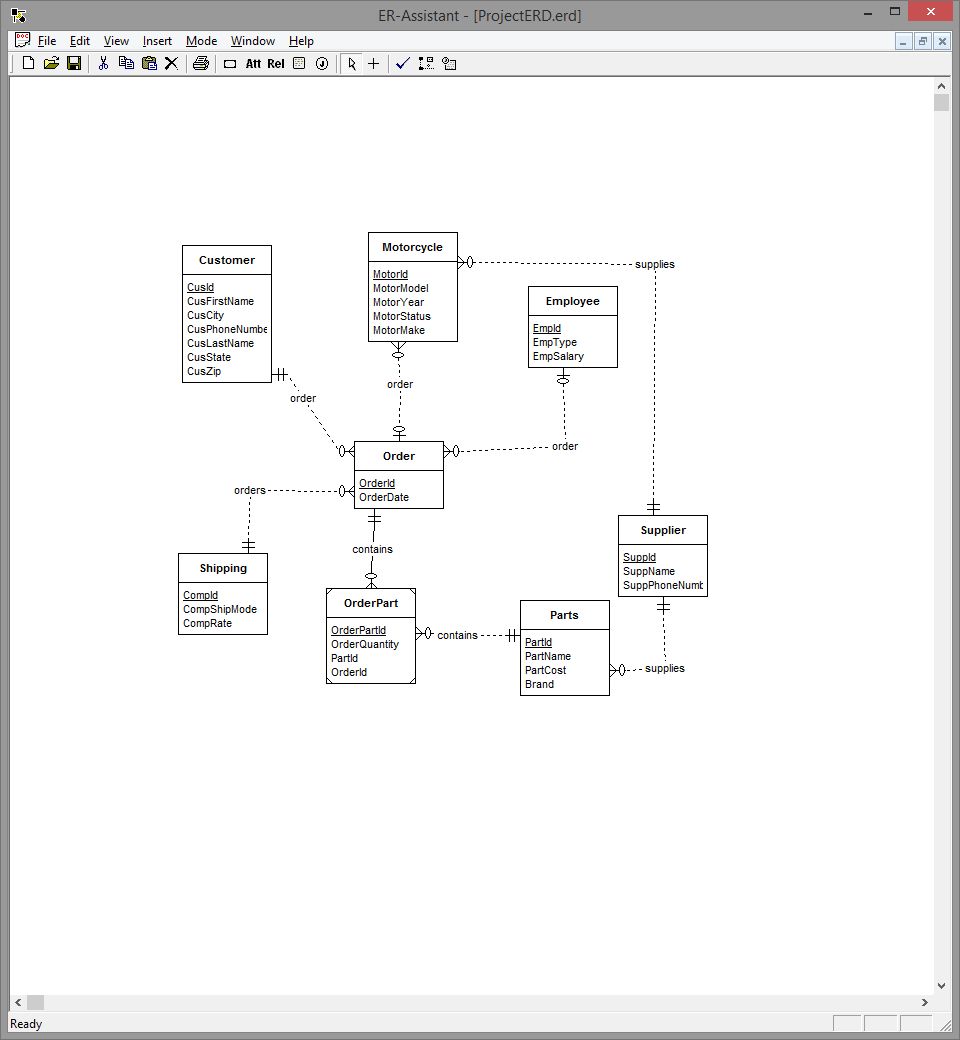The width and height of the screenshot is (960, 1040).
Task: Click the MotorStatus attribute
Action: (x=401, y=316)
